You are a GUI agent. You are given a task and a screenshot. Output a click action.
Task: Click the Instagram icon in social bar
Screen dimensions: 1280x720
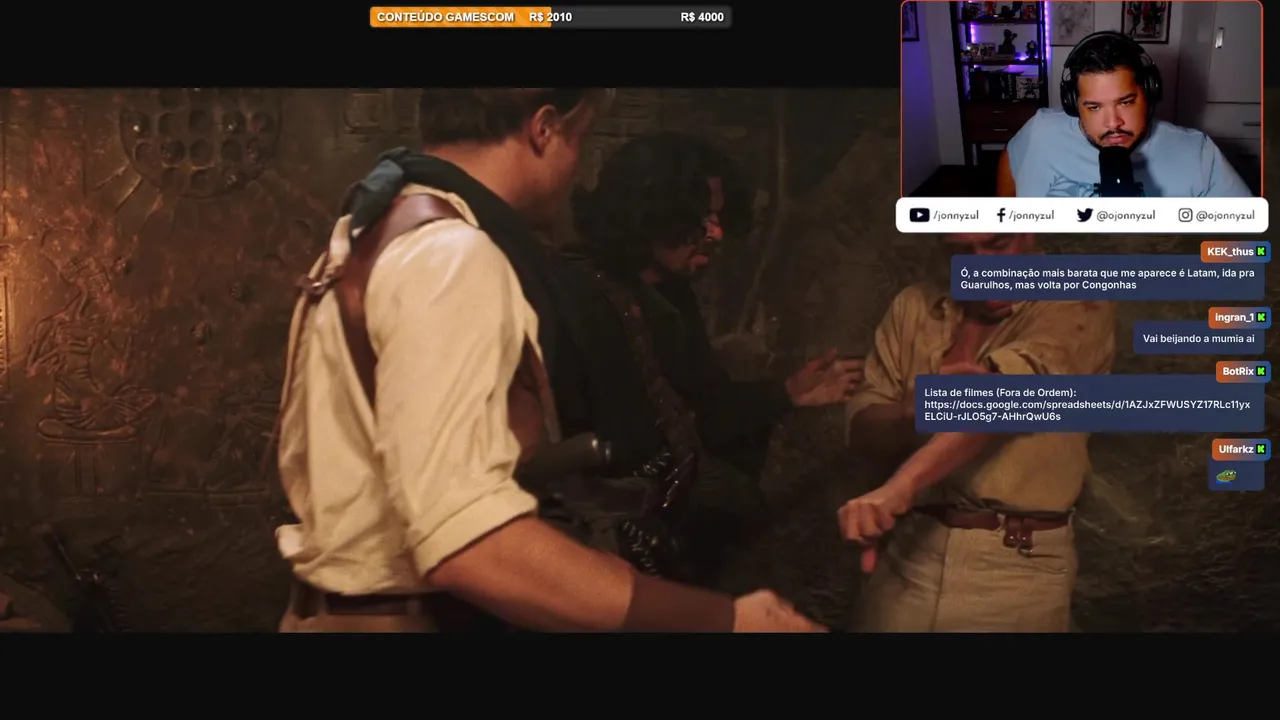(1185, 215)
